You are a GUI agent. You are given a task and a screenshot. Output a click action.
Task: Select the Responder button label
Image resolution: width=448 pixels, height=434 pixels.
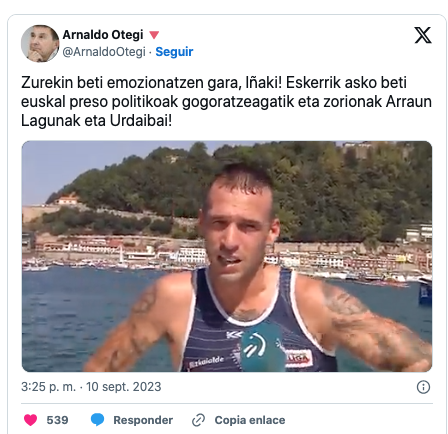click(143, 420)
